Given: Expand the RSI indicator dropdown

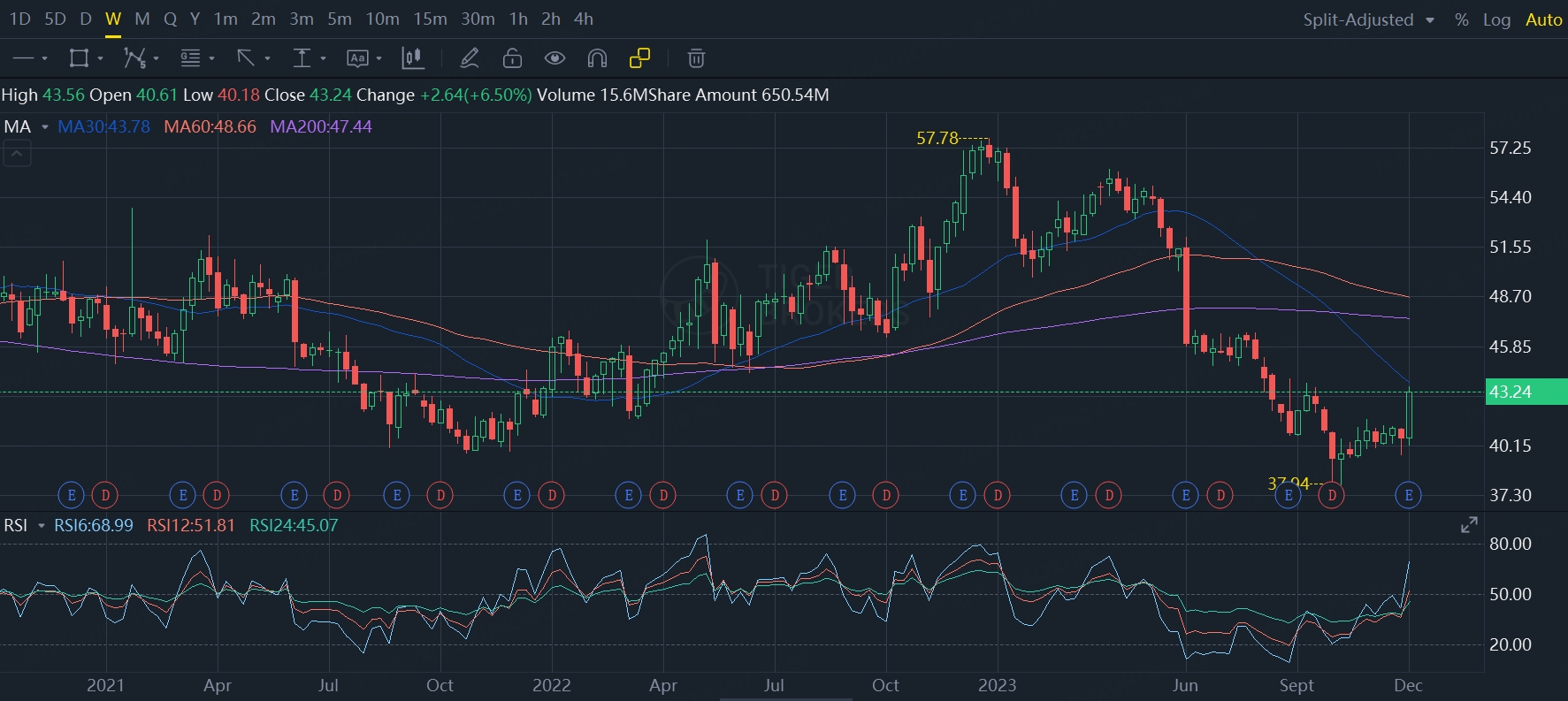Looking at the screenshot, I should [41, 526].
